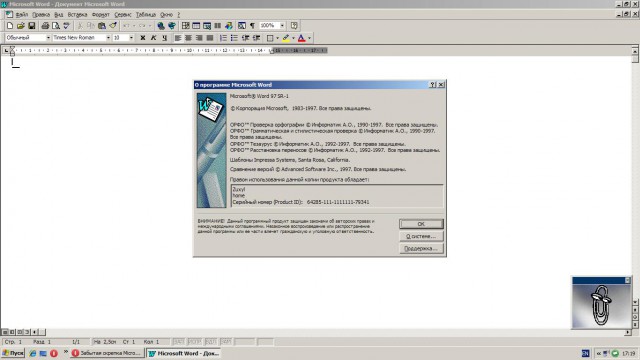Show the Web toolbar icon

[172, 26]
